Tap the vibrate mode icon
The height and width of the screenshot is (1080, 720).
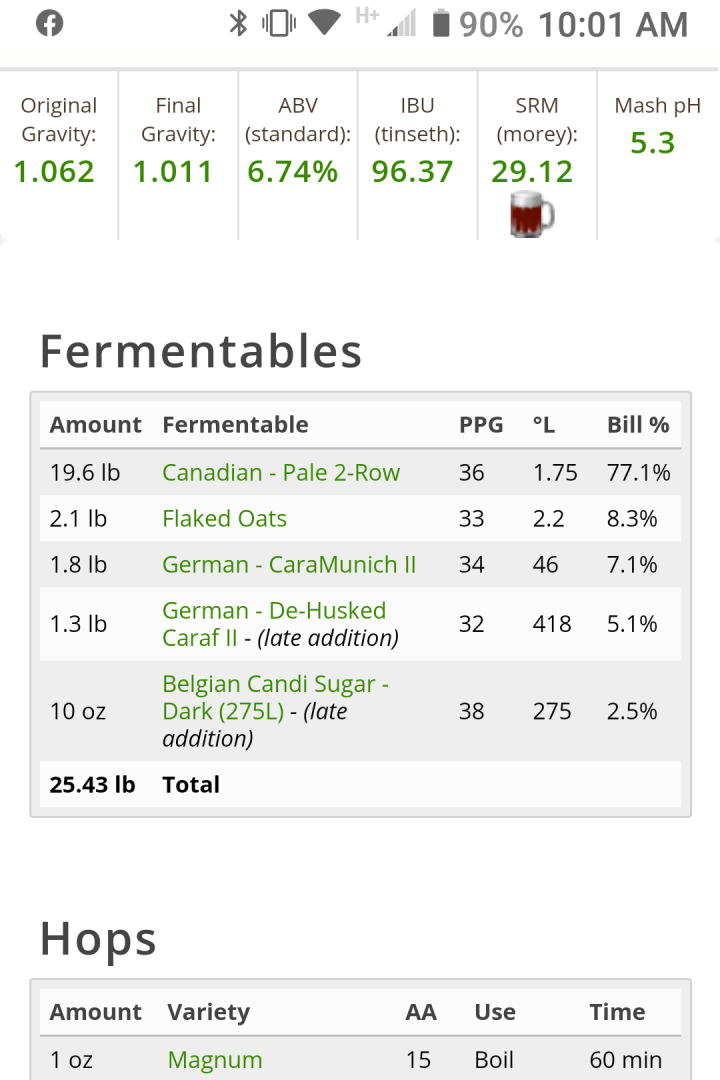(279, 23)
